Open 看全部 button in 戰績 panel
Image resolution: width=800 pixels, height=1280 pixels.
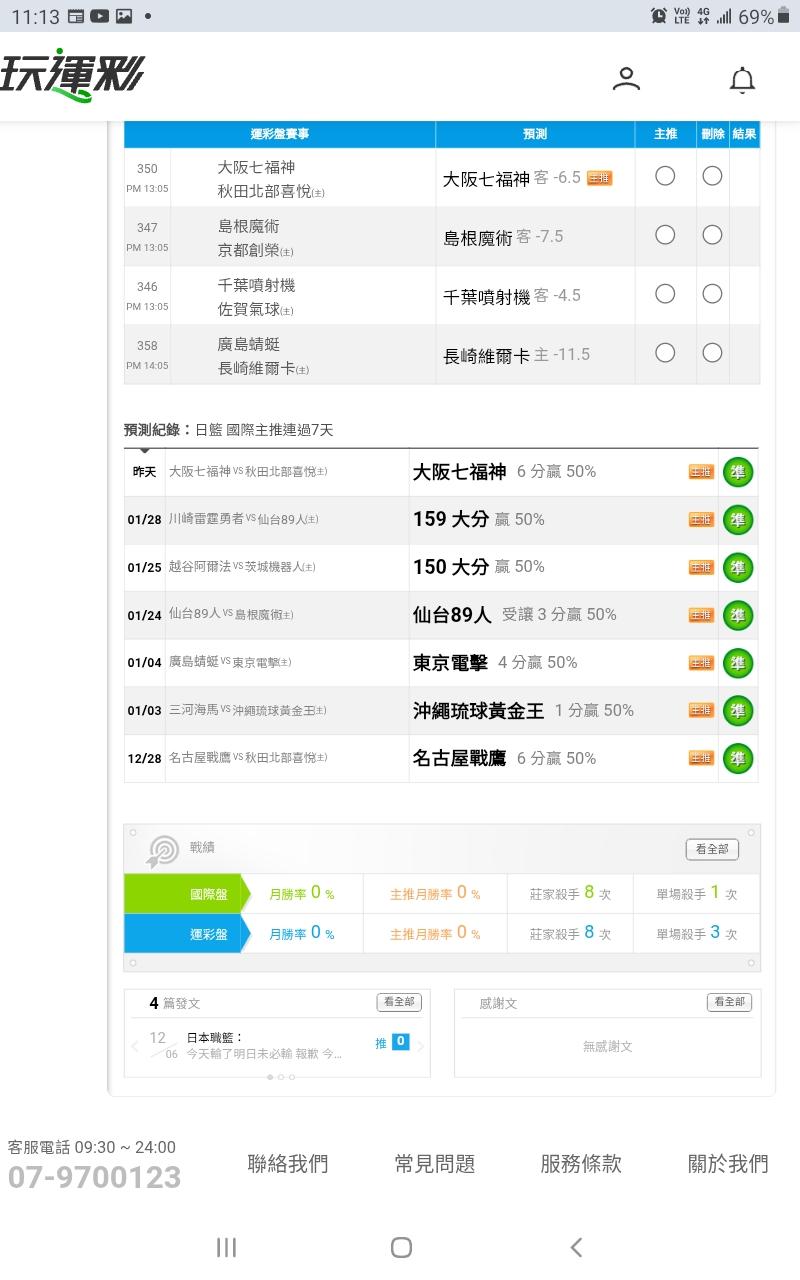(x=712, y=849)
